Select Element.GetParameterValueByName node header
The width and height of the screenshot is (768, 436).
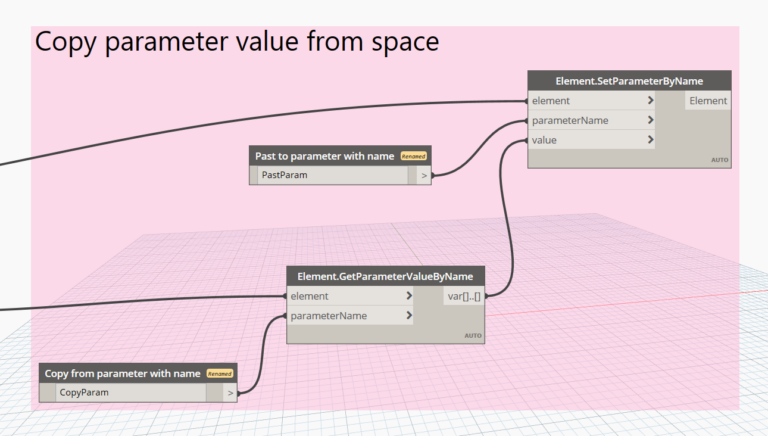pyautogui.click(x=385, y=276)
